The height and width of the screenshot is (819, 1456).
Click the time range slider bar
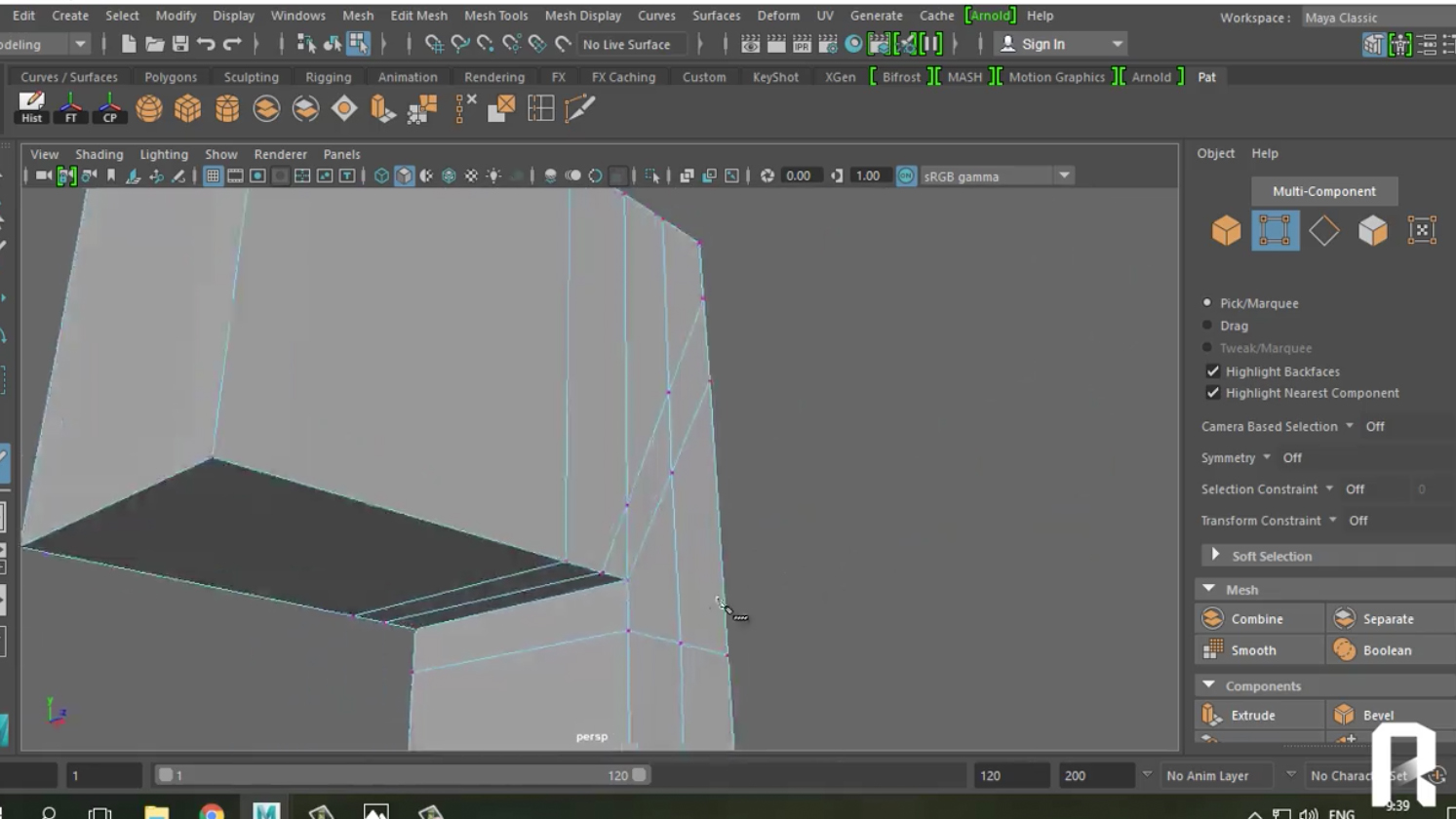point(400,775)
